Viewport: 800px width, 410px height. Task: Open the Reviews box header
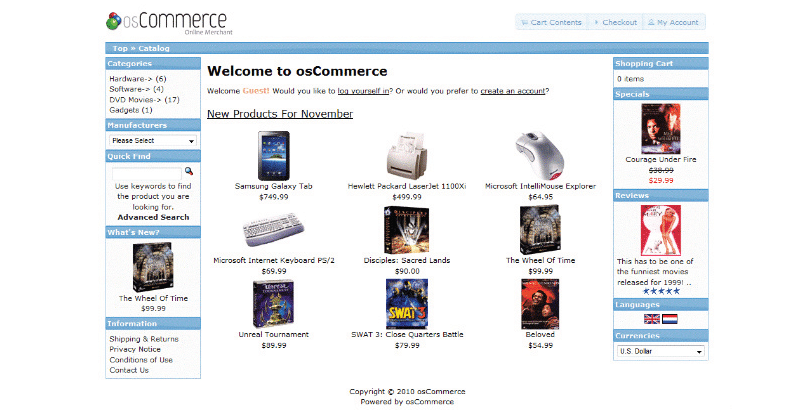[661, 196]
